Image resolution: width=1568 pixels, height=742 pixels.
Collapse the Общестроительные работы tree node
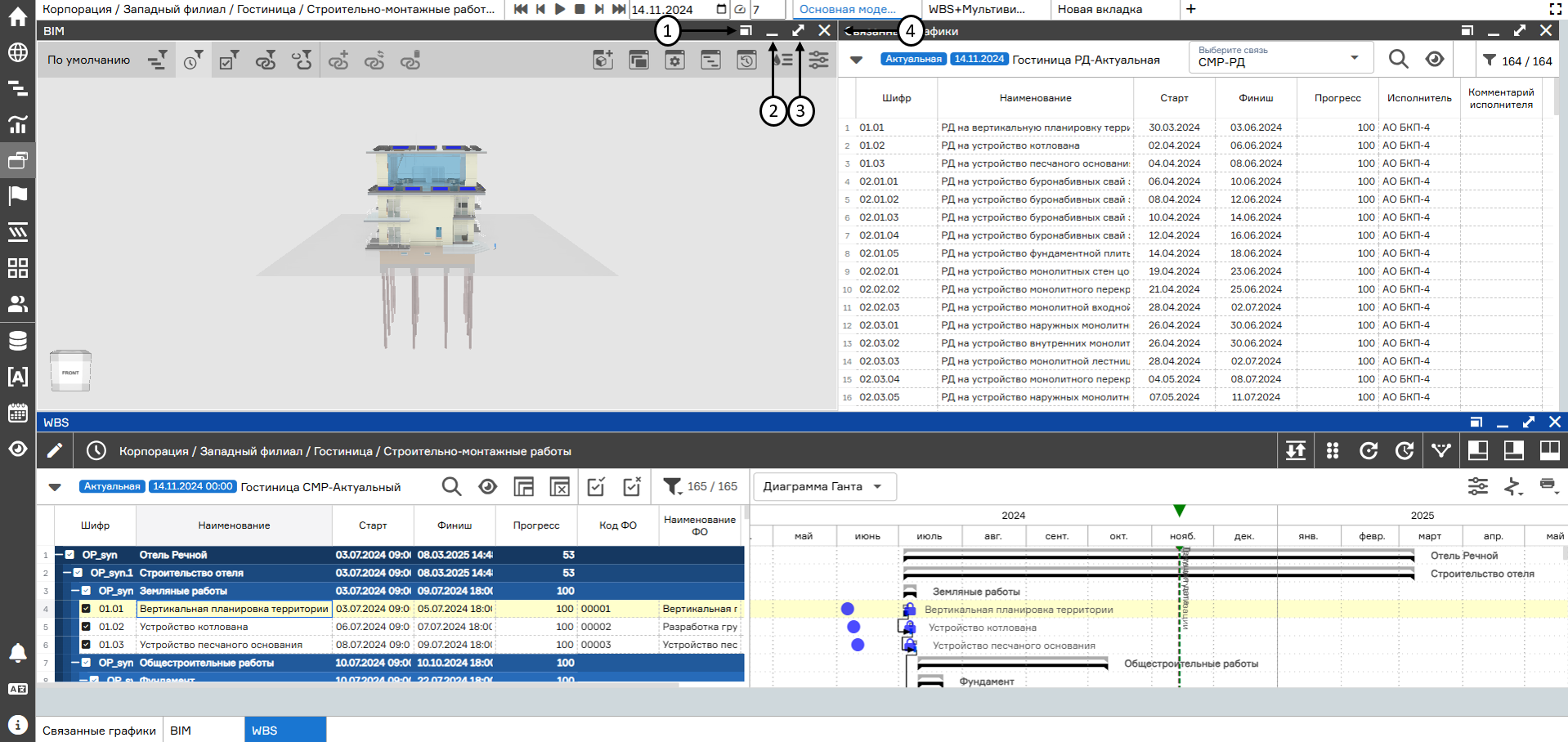(76, 663)
